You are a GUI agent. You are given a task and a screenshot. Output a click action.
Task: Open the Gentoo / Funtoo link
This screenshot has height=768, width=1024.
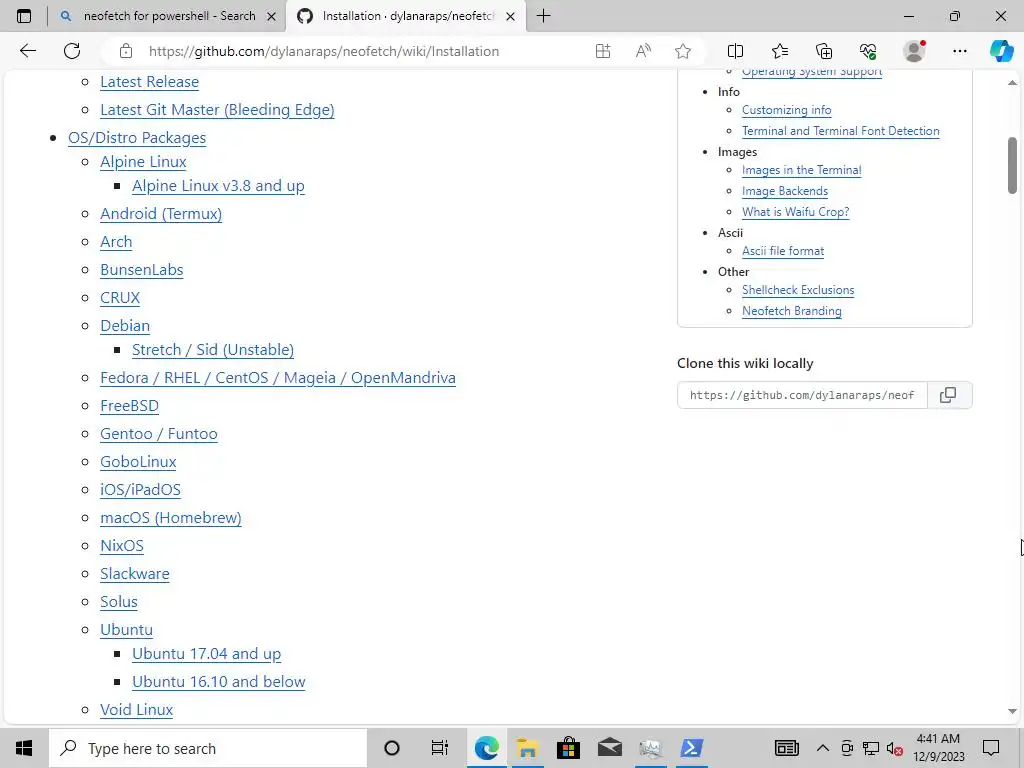[x=159, y=434]
